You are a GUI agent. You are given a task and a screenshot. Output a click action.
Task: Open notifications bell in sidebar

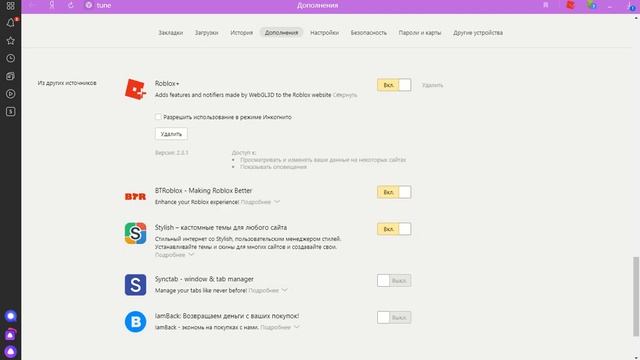coord(11,23)
